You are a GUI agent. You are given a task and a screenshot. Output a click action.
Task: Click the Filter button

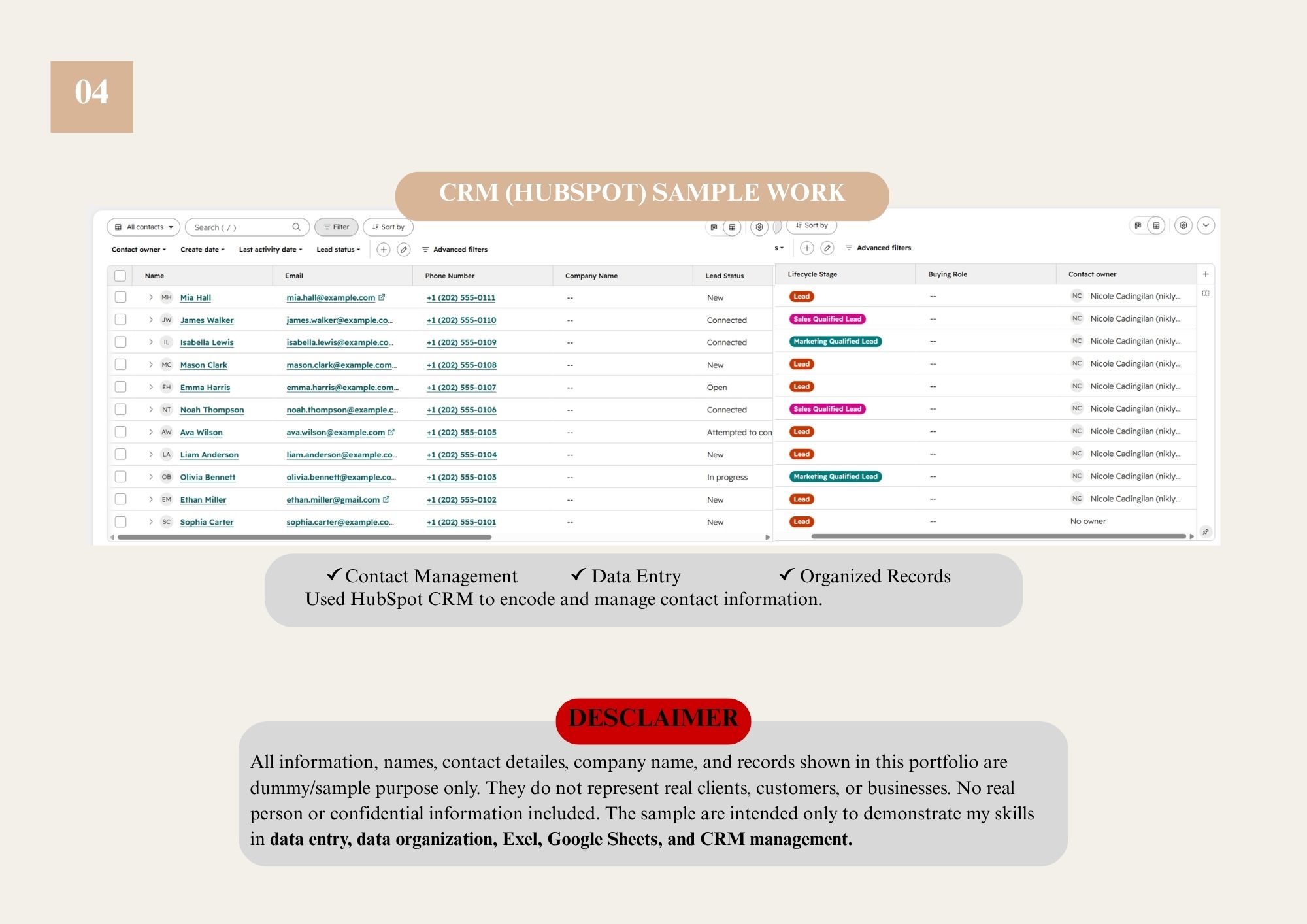pyautogui.click(x=337, y=227)
